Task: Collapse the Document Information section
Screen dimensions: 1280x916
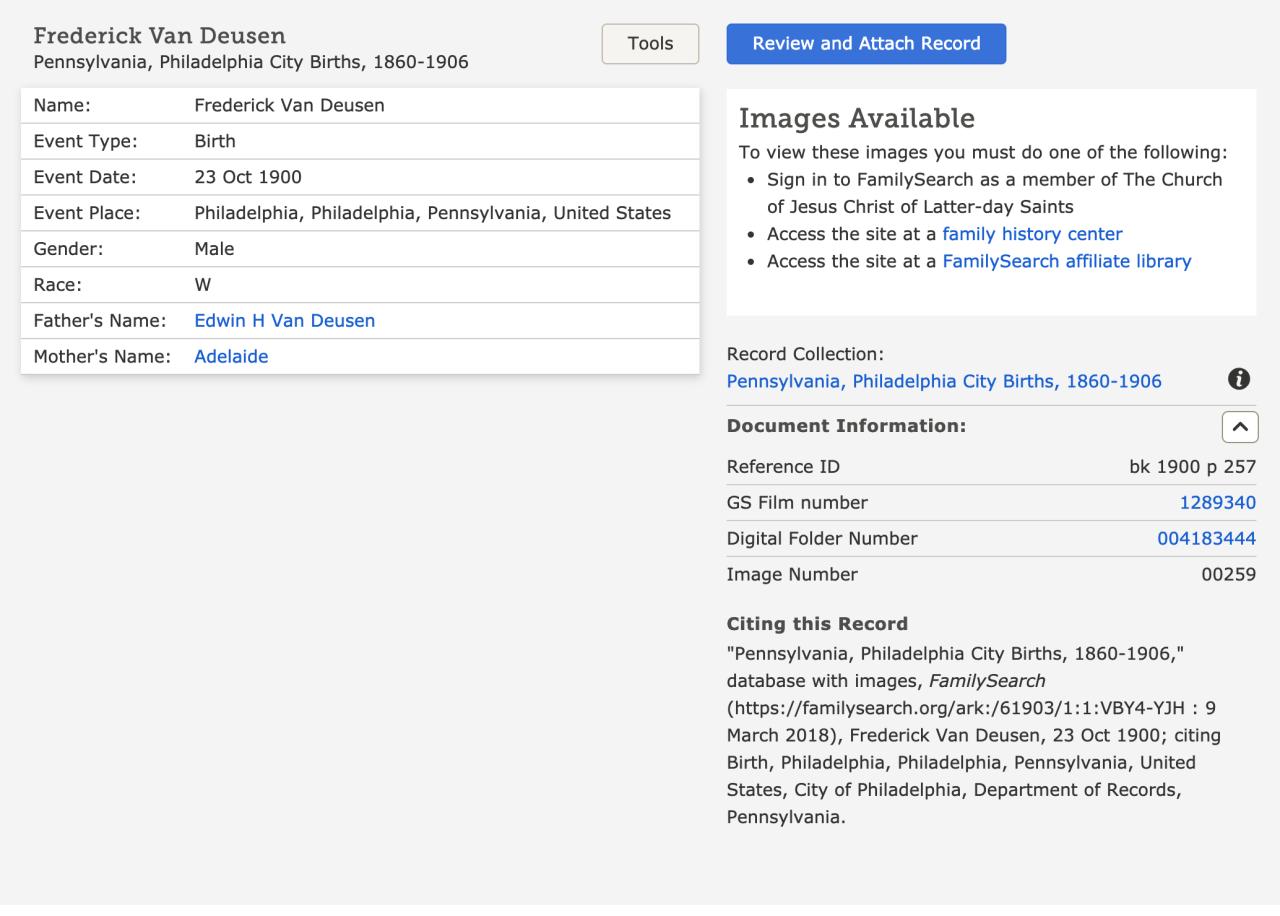Action: click(x=1239, y=426)
